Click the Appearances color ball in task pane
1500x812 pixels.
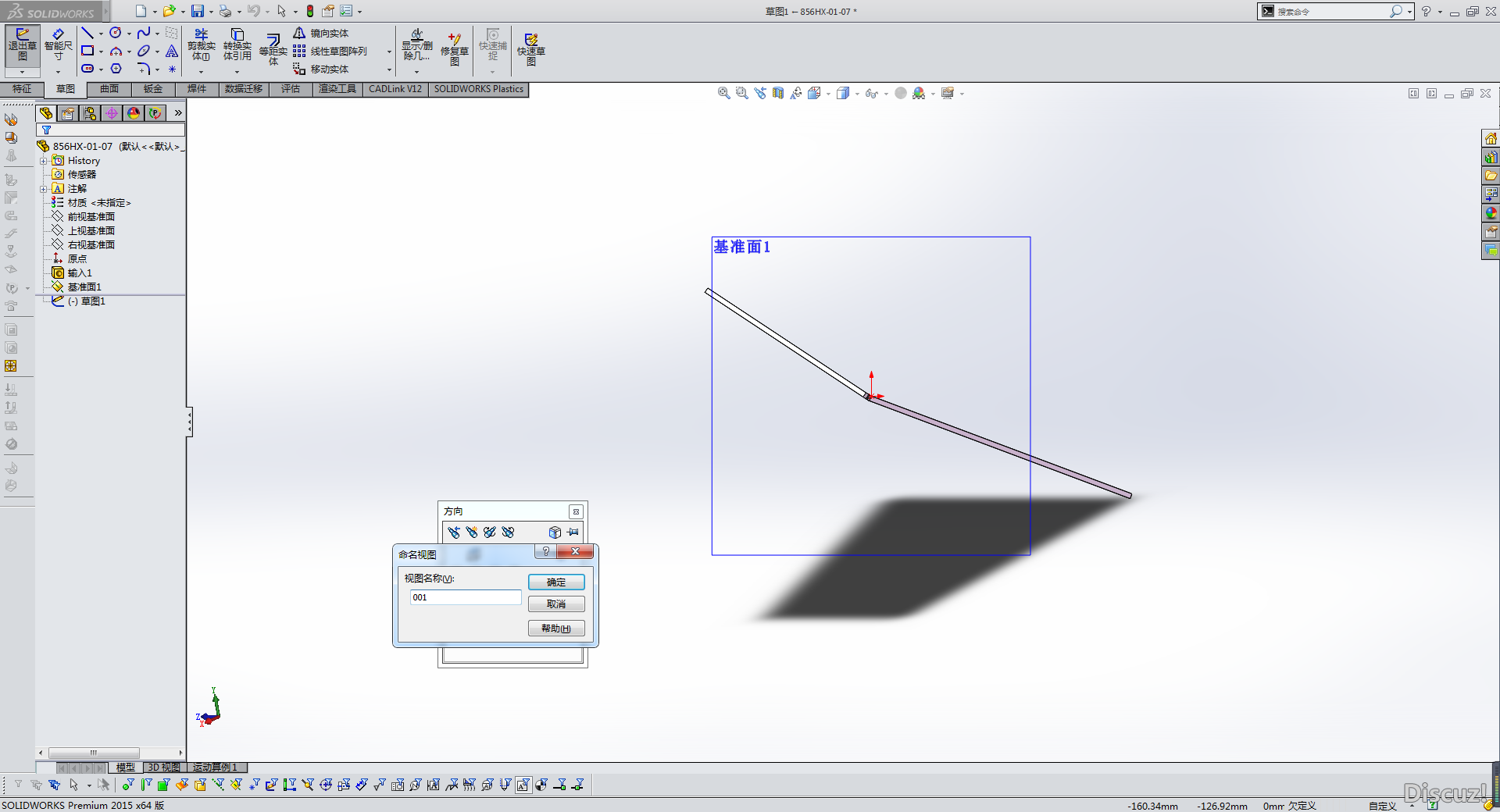1491,213
